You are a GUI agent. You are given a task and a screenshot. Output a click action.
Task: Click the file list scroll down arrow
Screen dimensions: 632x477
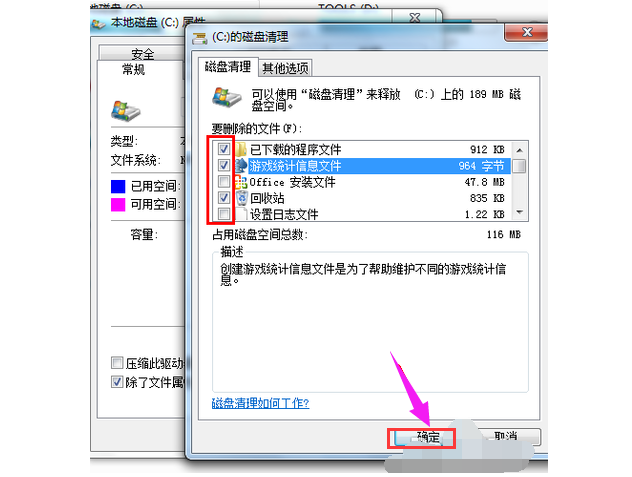pyautogui.click(x=520, y=212)
